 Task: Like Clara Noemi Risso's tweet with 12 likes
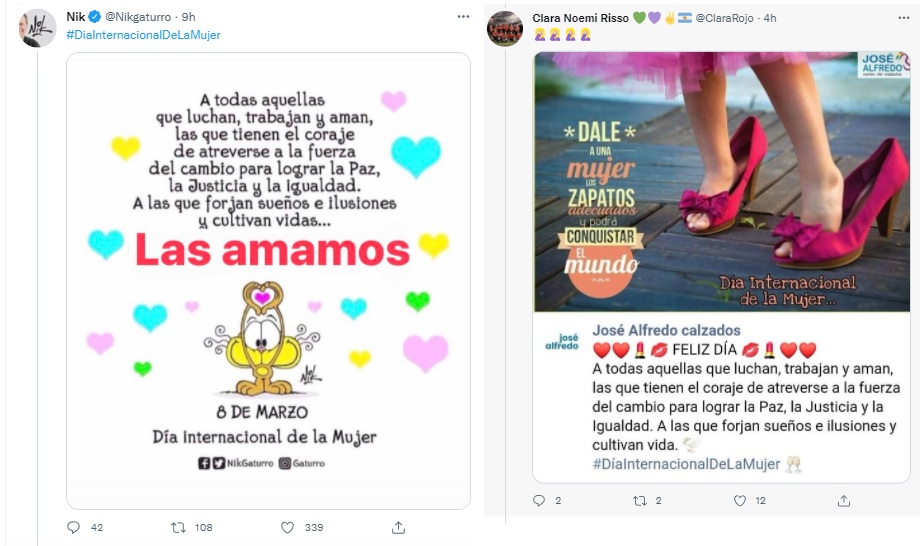pyautogui.click(x=740, y=500)
